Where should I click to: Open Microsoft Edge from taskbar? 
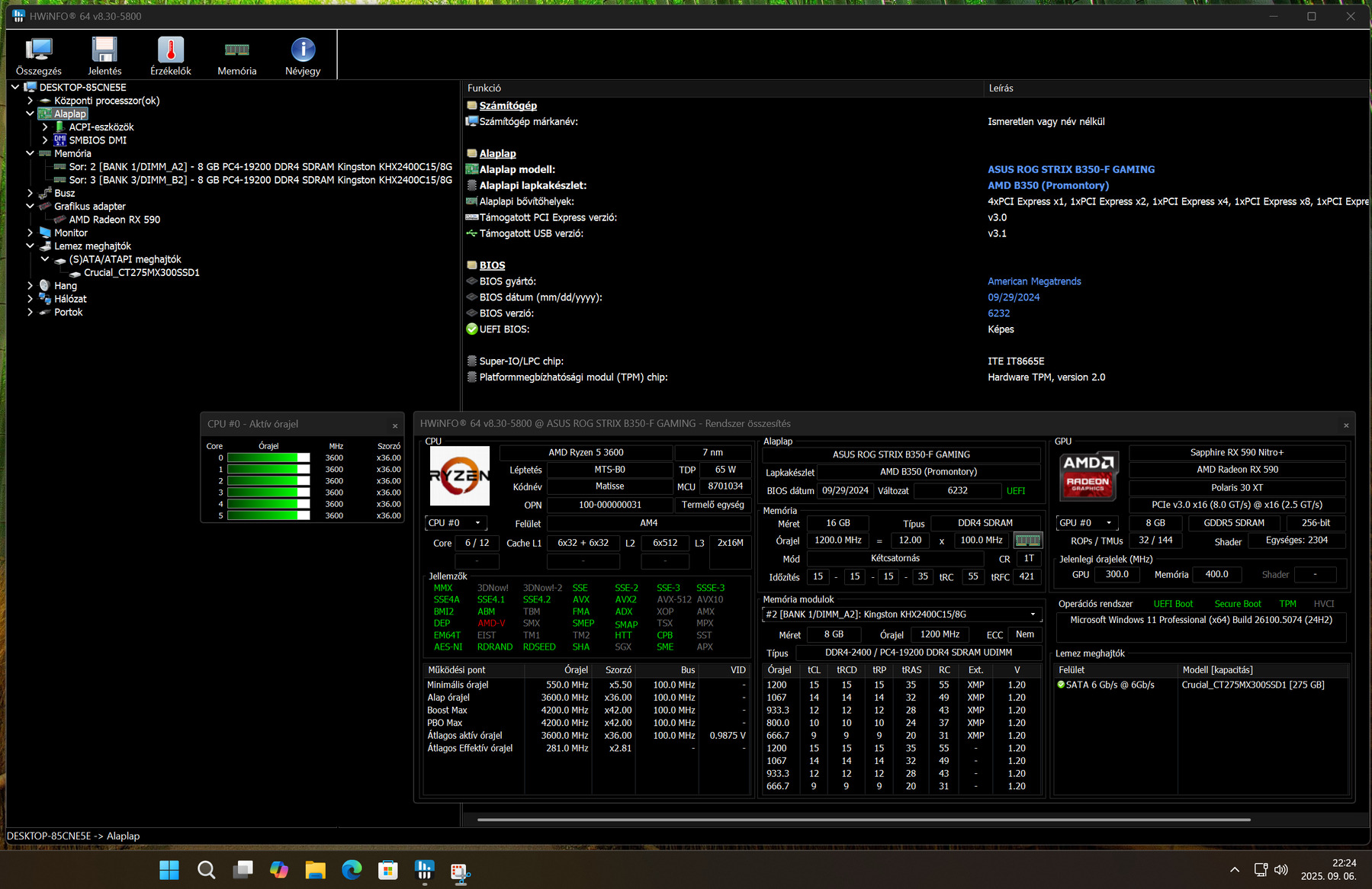click(x=352, y=869)
